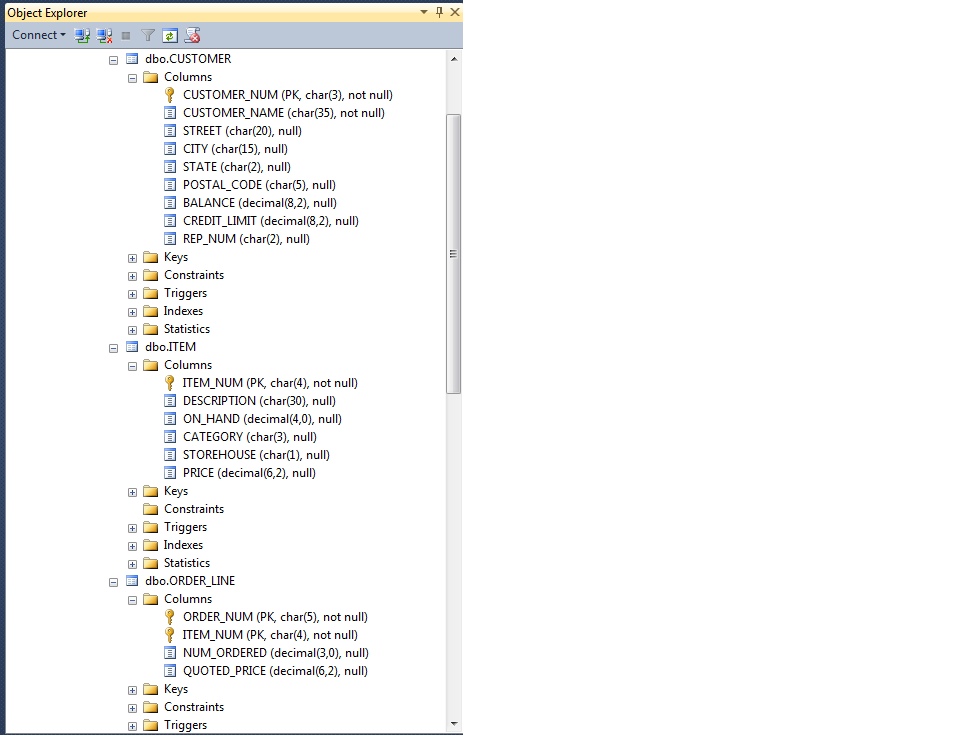Click the dbo.ITEM table icon

132,347
